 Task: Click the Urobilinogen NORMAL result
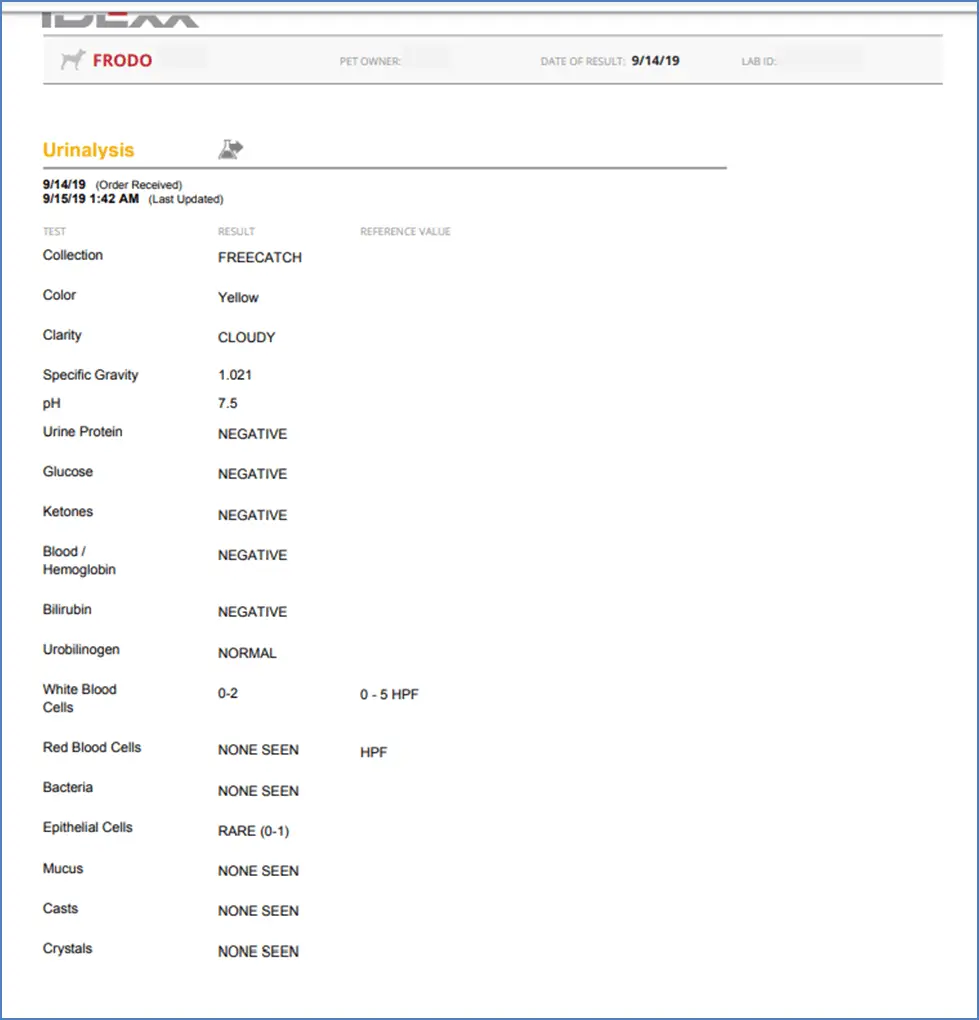[x=247, y=653]
